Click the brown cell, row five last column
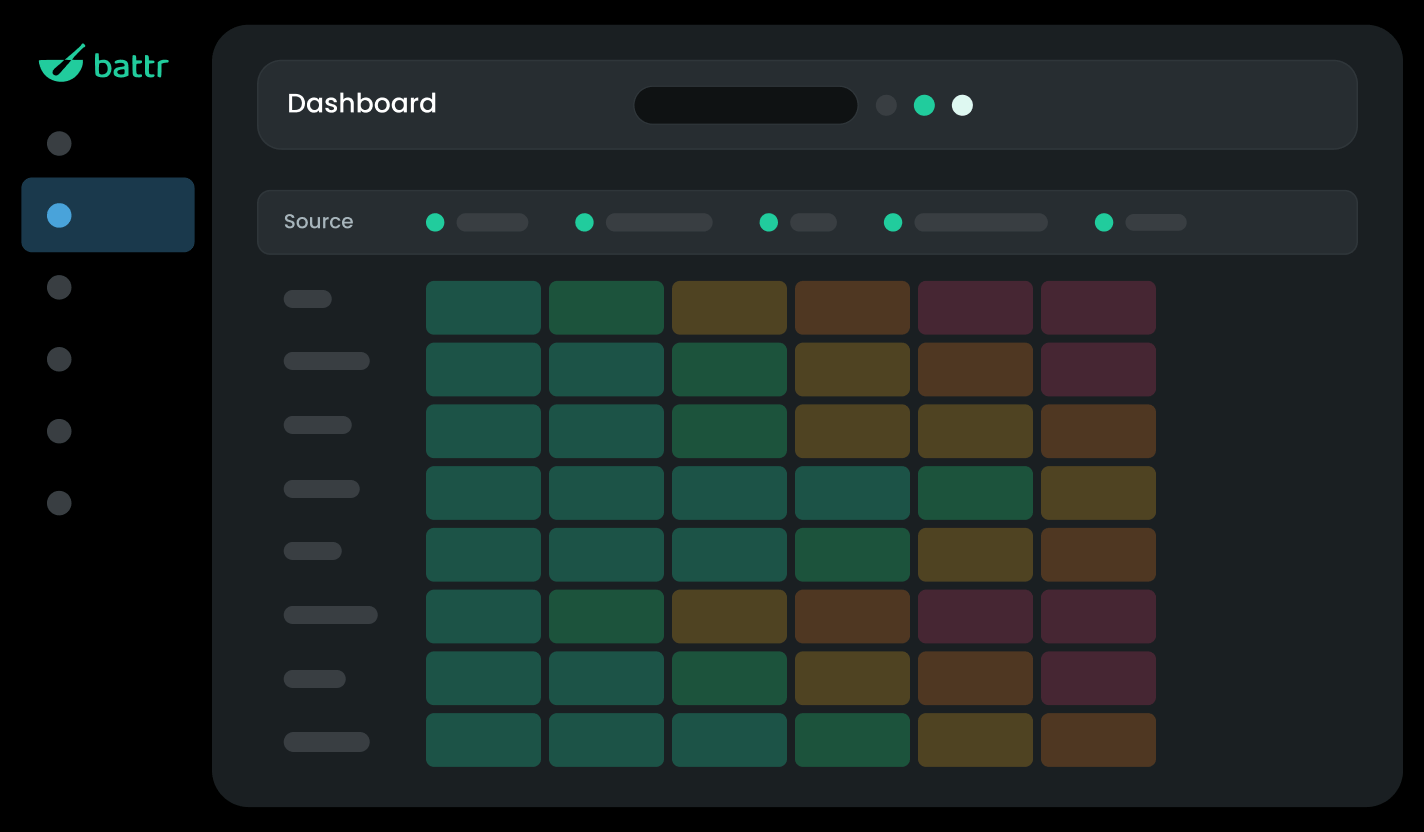1424x832 pixels. coord(1098,555)
